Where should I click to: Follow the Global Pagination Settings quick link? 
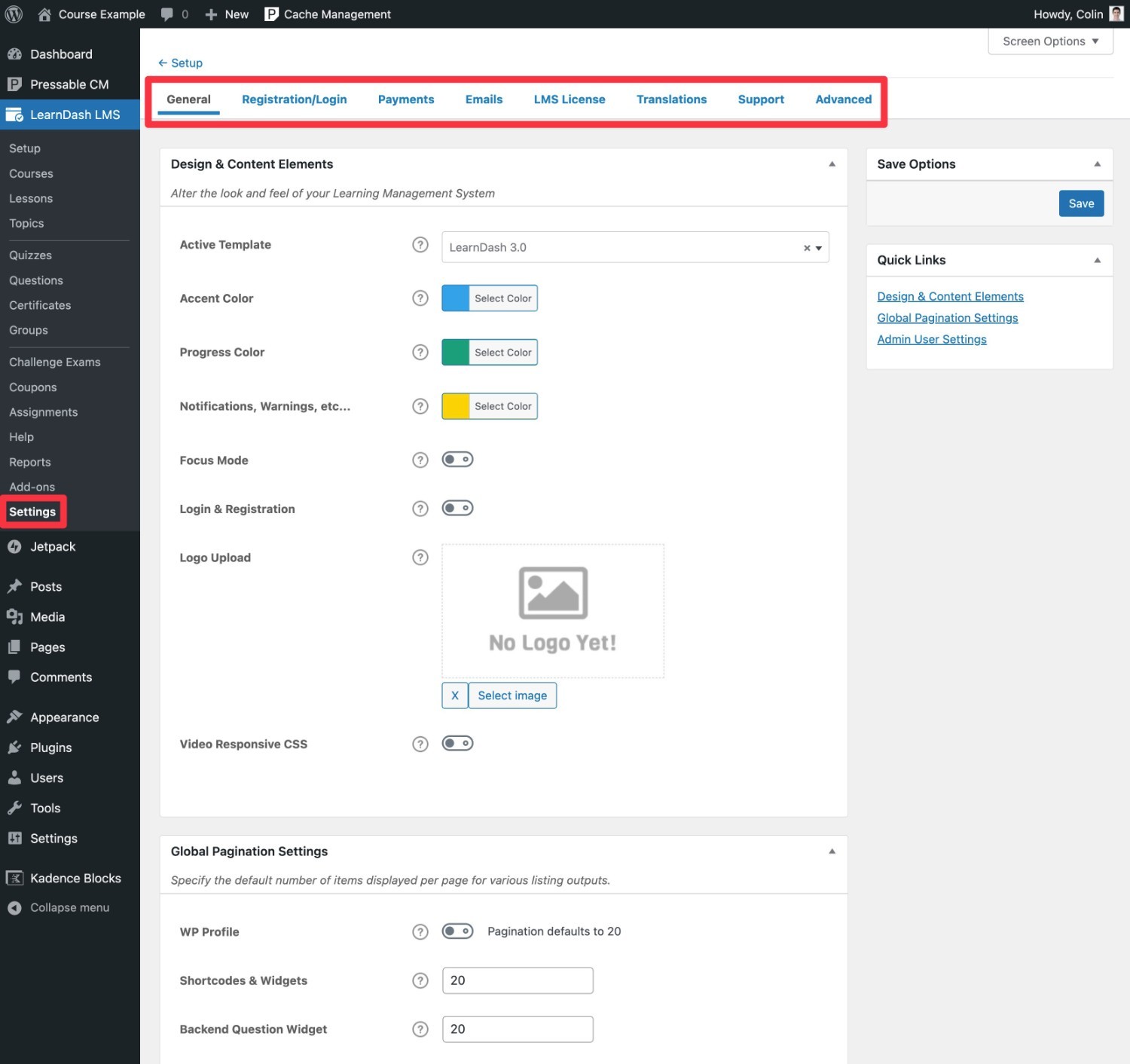[x=947, y=318]
